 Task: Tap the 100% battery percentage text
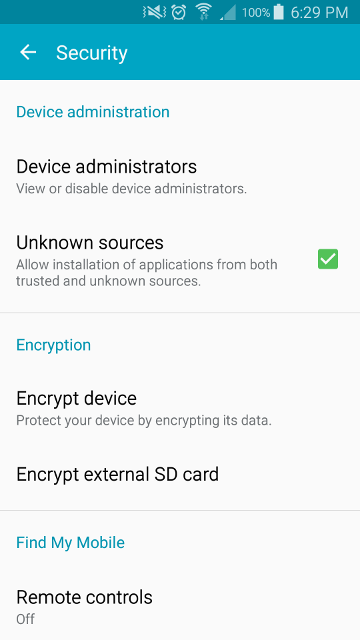click(x=256, y=13)
